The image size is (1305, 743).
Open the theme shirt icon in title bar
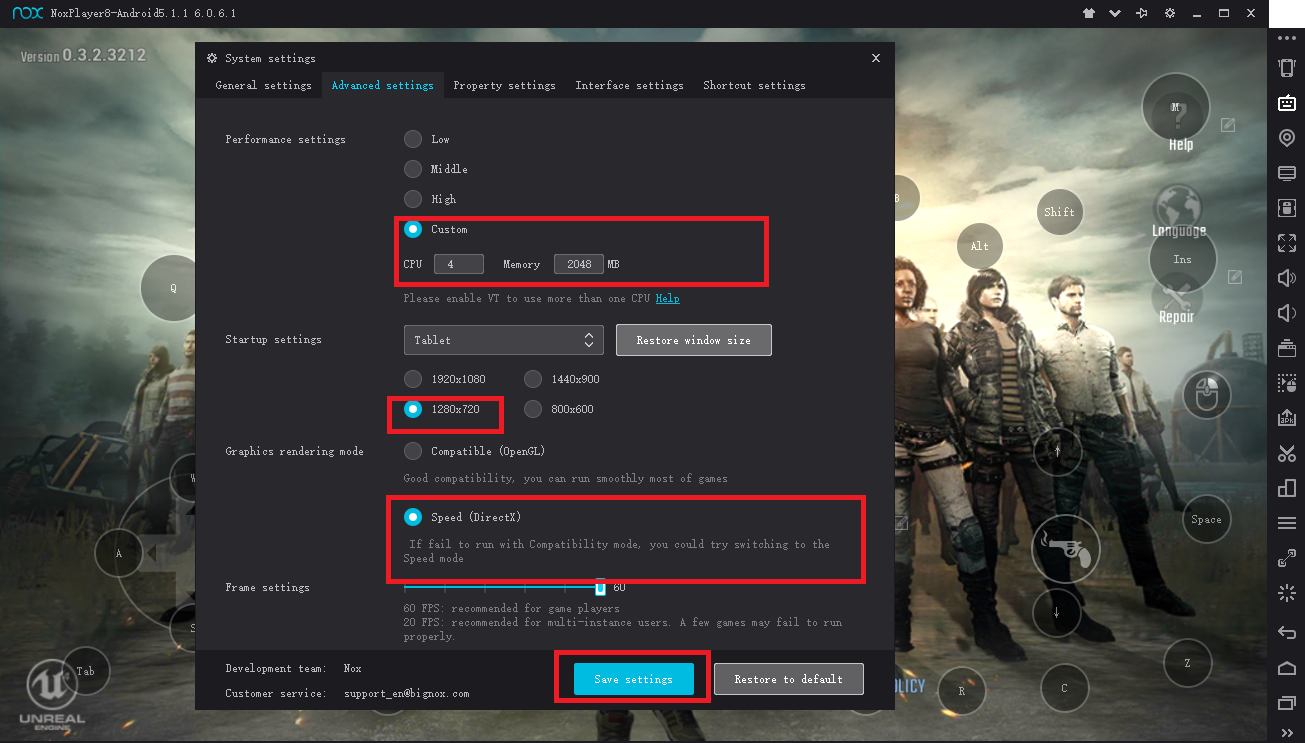coord(1089,14)
